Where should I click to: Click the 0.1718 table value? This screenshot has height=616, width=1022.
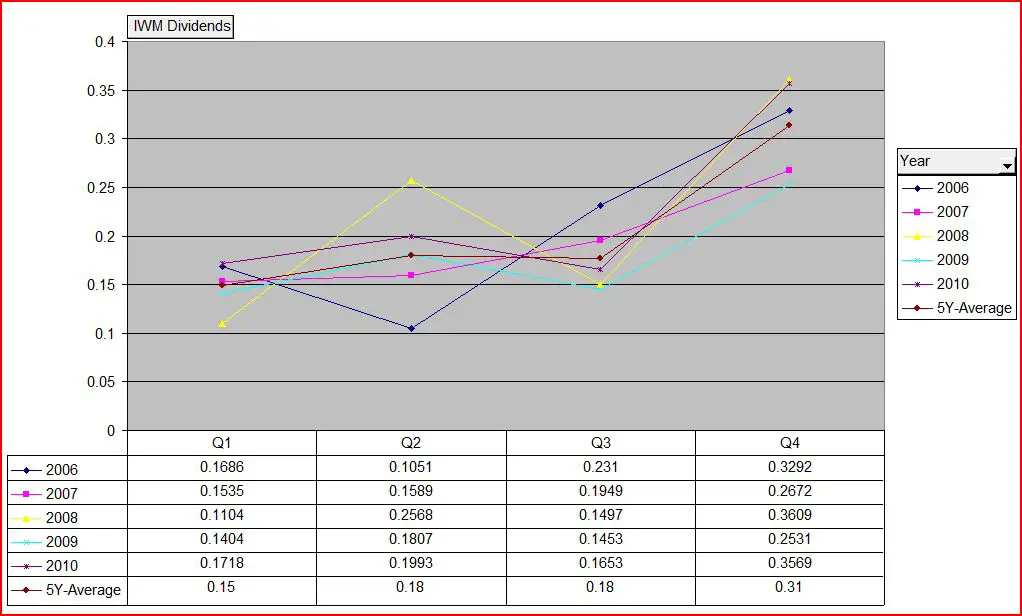222,563
